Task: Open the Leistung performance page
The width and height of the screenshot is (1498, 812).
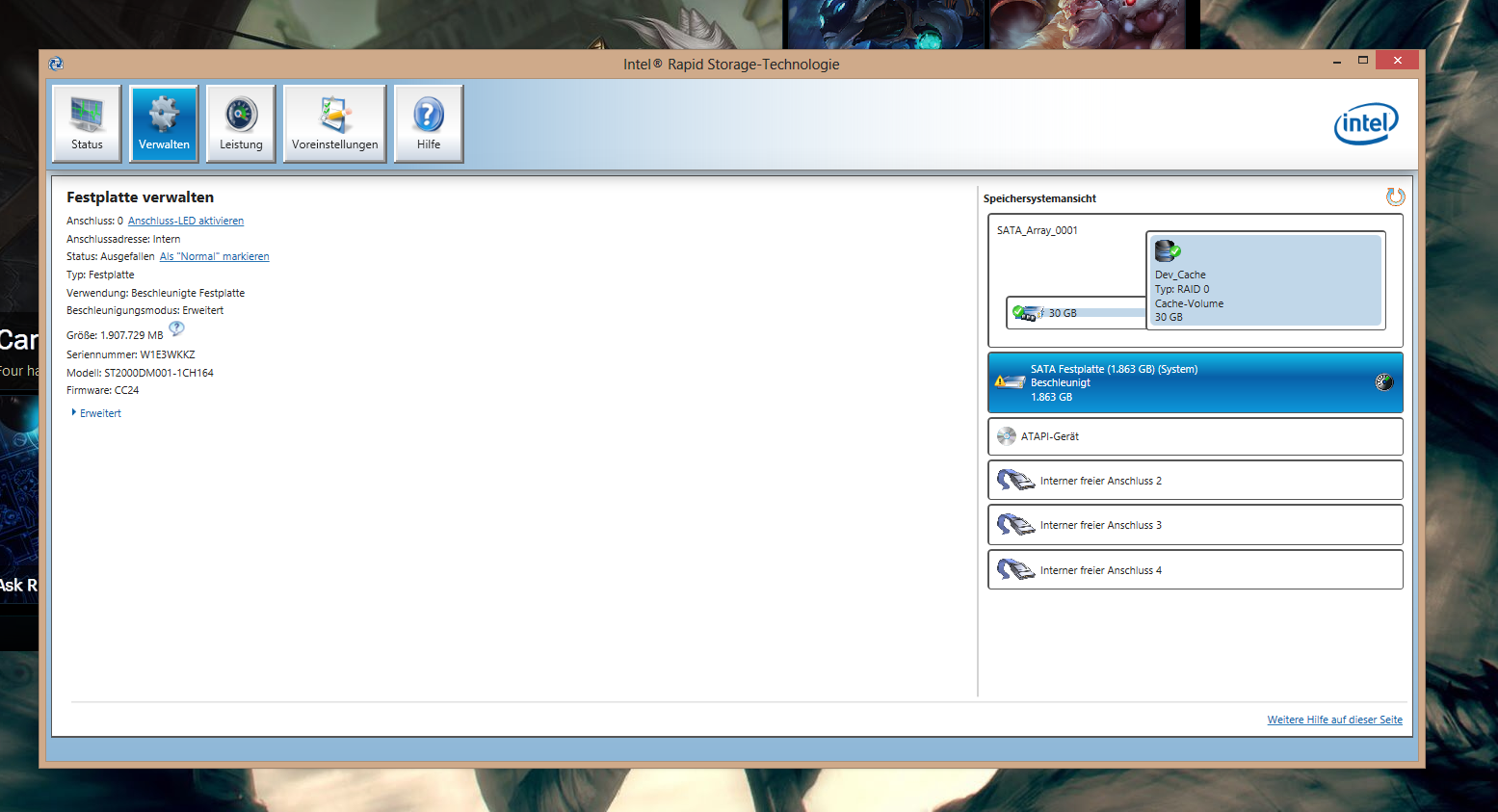Action: (x=241, y=123)
